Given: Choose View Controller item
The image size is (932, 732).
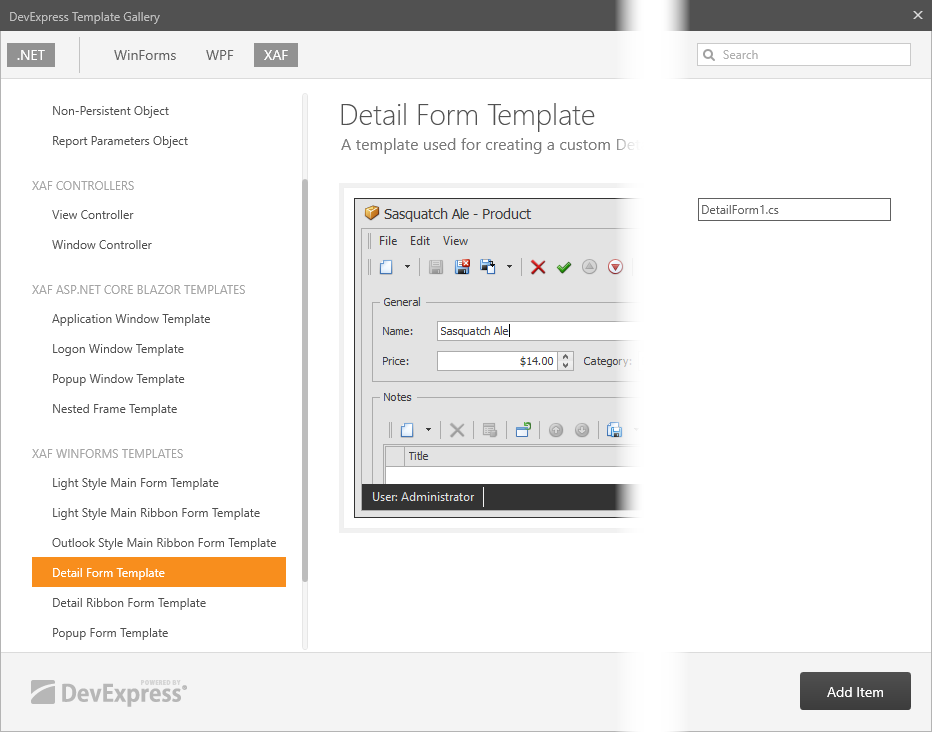Looking at the screenshot, I should (x=93, y=215).
